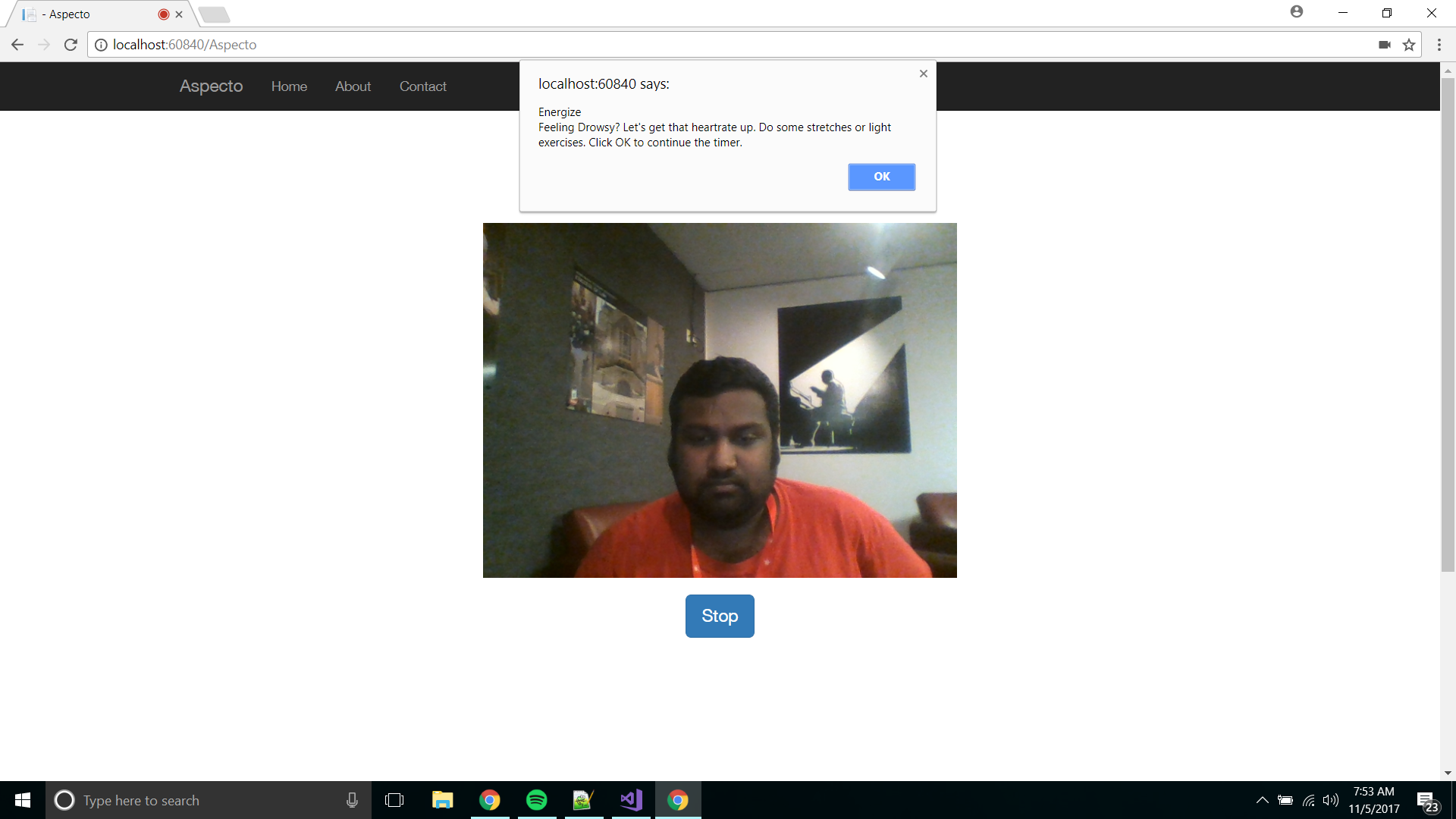The width and height of the screenshot is (1456, 819).
Task: Click the webcam video preview
Action: [720, 400]
